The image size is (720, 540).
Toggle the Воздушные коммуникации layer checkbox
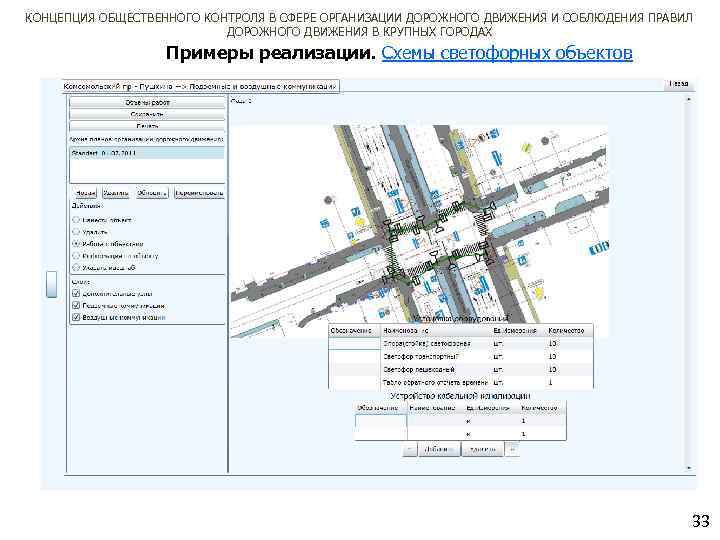pyautogui.click(x=76, y=317)
